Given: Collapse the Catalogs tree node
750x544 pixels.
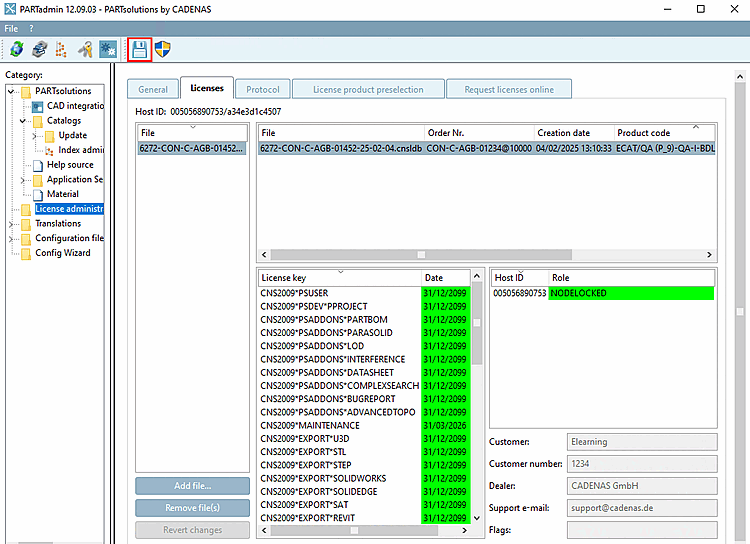Looking at the screenshot, I should point(23,121).
